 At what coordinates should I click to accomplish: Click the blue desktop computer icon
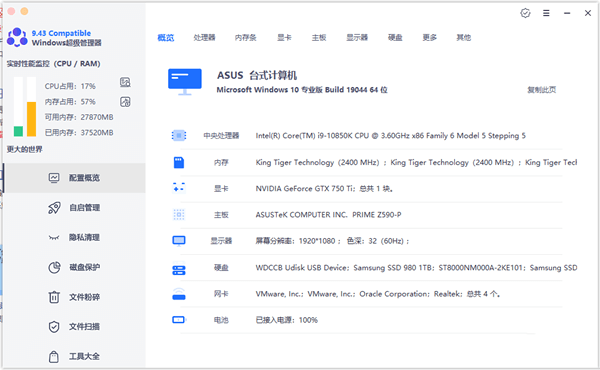185,81
